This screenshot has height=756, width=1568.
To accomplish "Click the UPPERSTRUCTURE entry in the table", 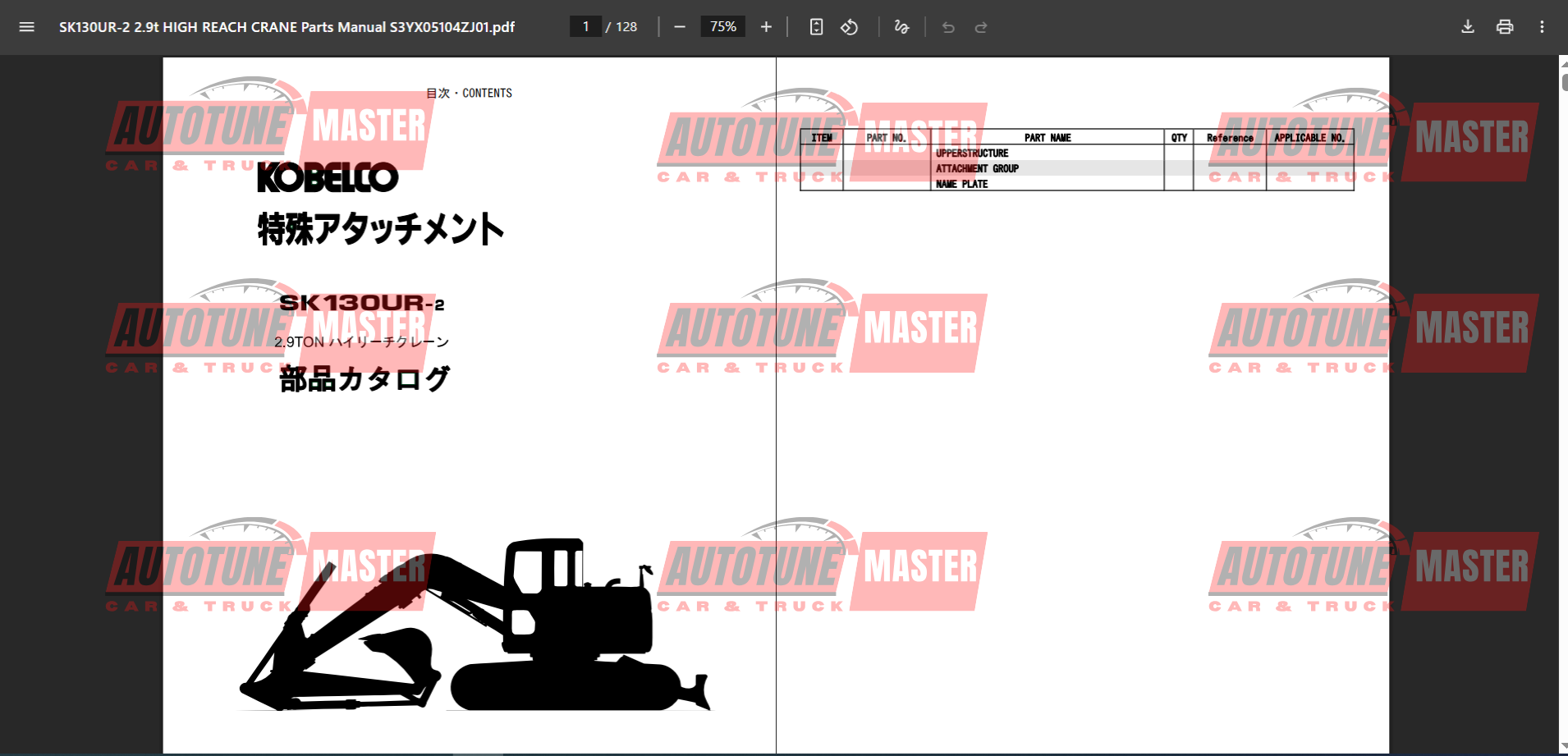I will coord(972,153).
